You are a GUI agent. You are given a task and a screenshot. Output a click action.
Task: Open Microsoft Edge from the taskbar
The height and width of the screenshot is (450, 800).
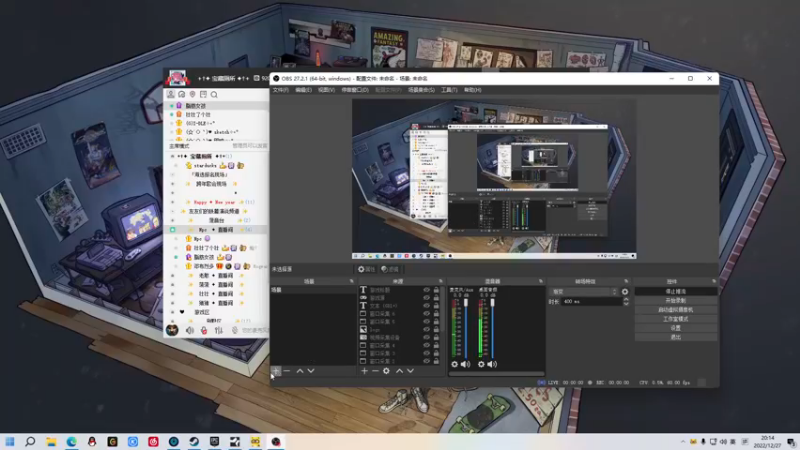click(71, 441)
